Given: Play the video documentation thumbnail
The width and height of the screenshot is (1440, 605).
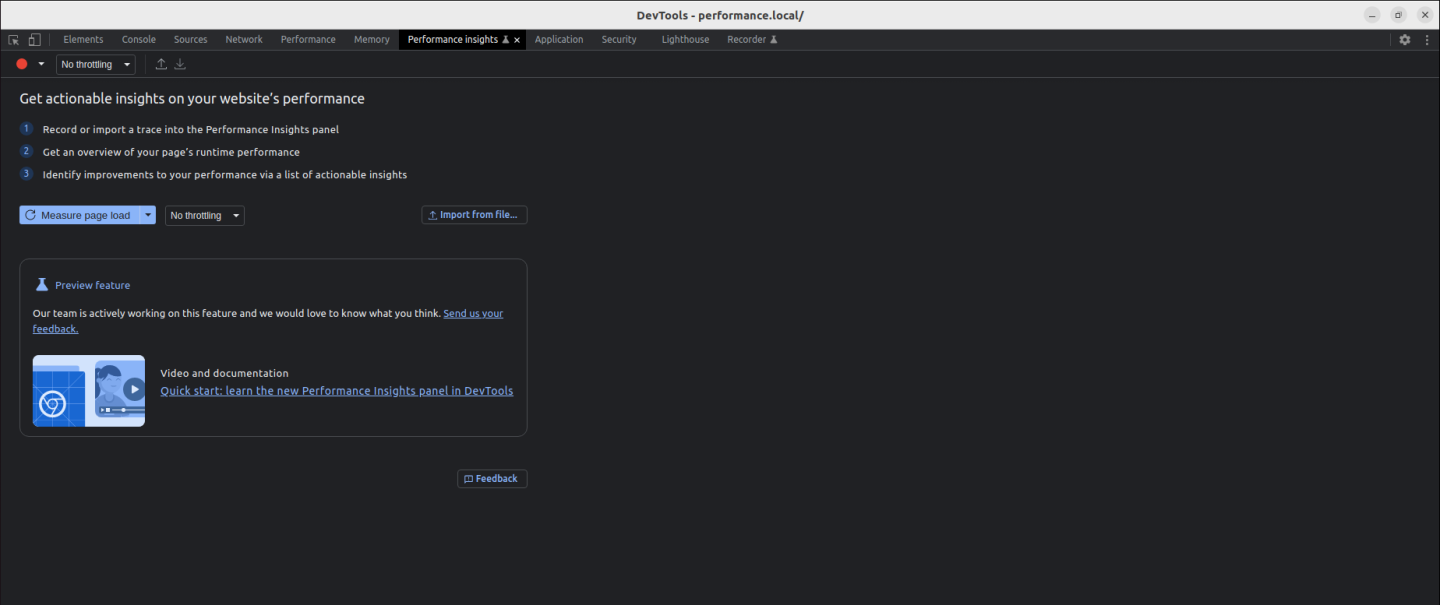Looking at the screenshot, I should pyautogui.click(x=89, y=391).
